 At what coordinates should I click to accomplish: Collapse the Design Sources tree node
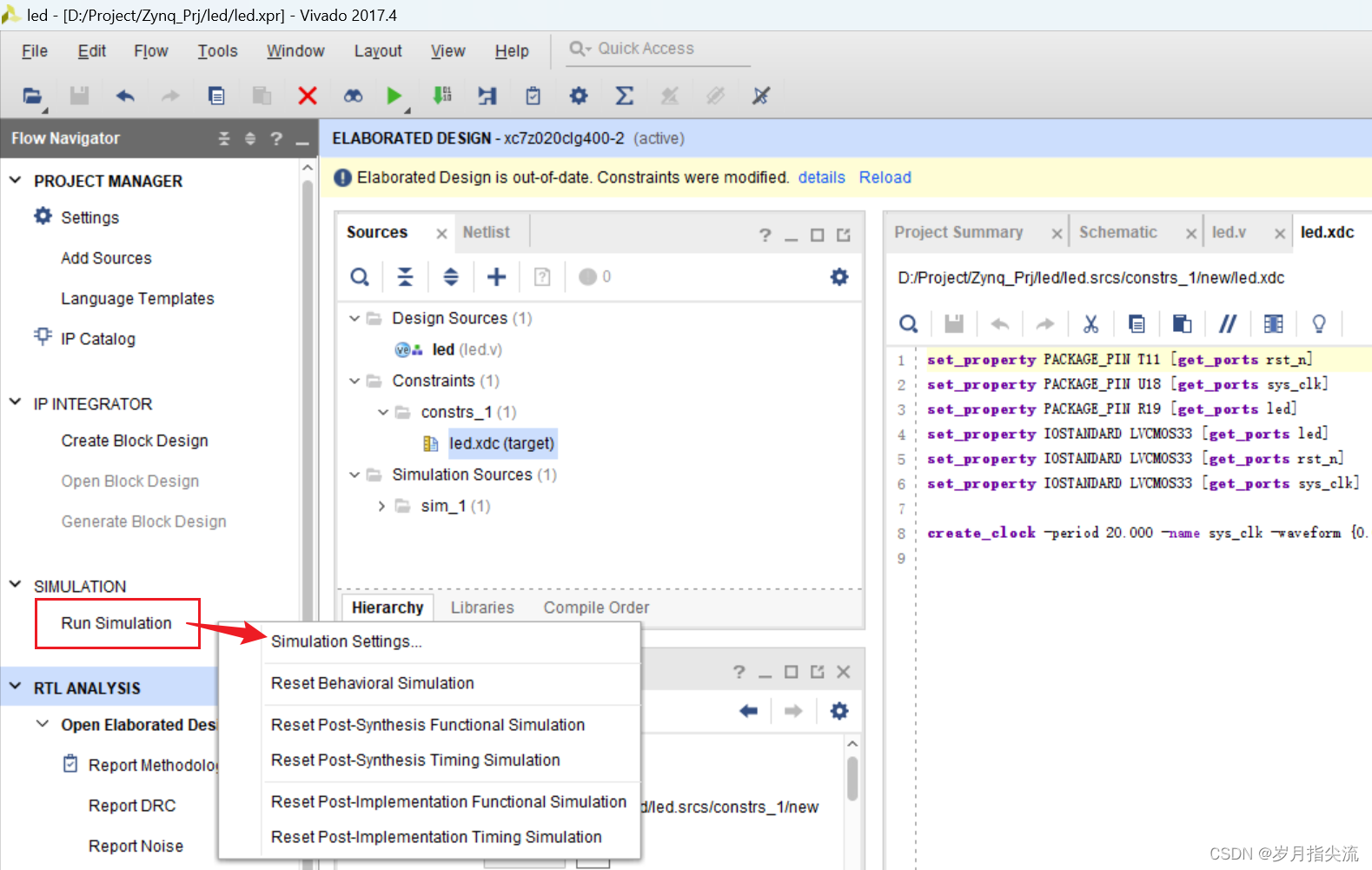tap(355, 318)
